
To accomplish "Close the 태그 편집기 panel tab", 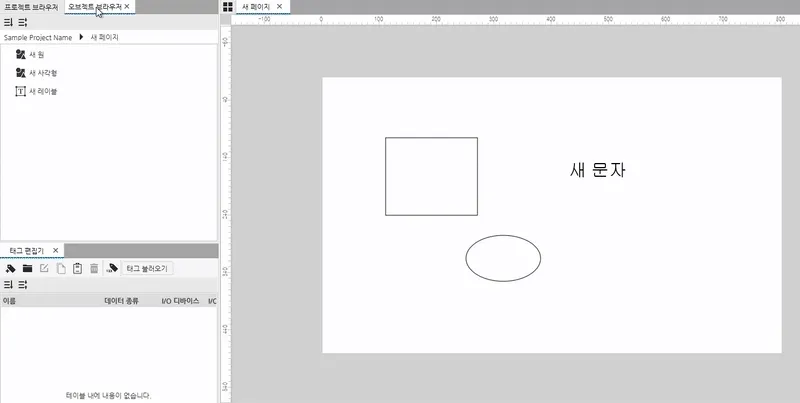I will pyautogui.click(x=56, y=250).
